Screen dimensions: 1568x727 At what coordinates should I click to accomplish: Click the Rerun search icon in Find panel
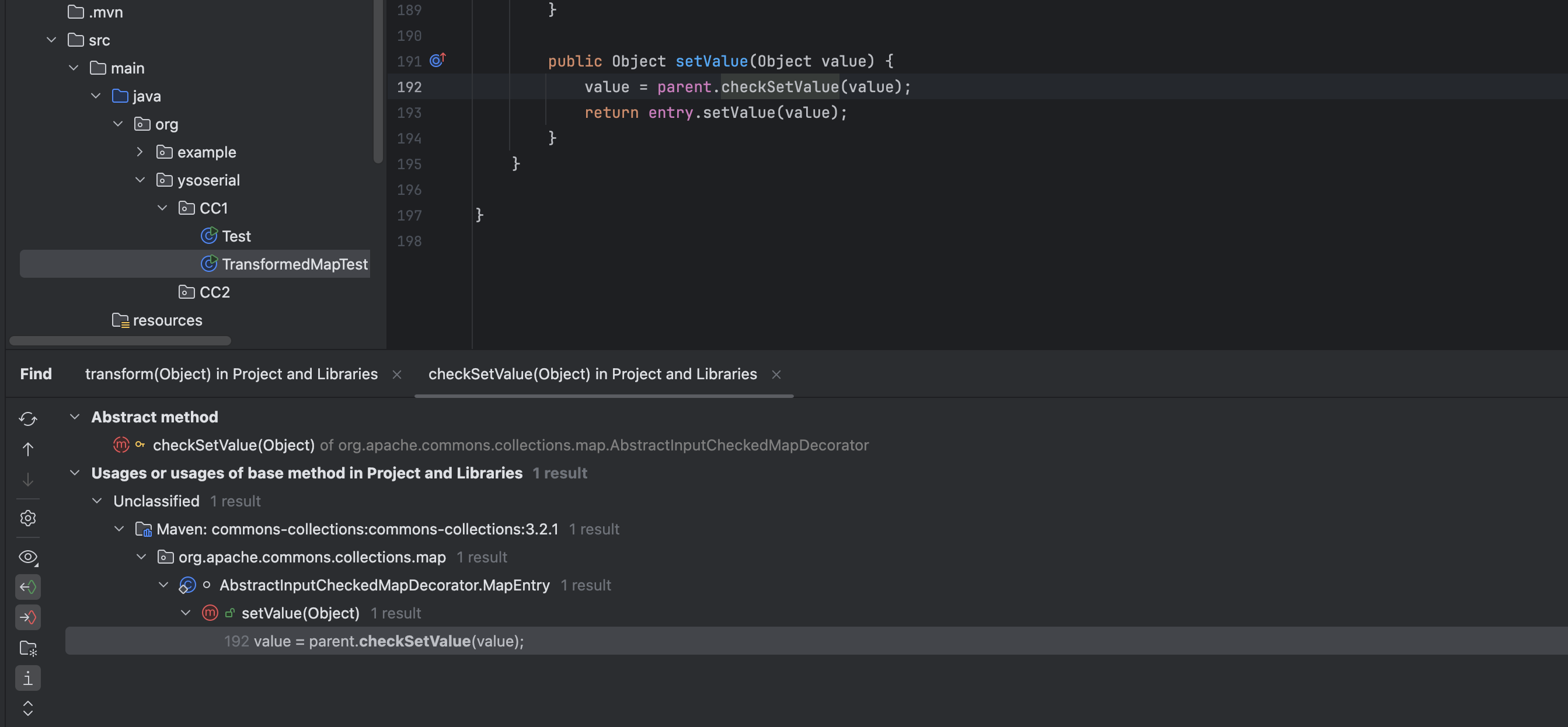click(28, 418)
